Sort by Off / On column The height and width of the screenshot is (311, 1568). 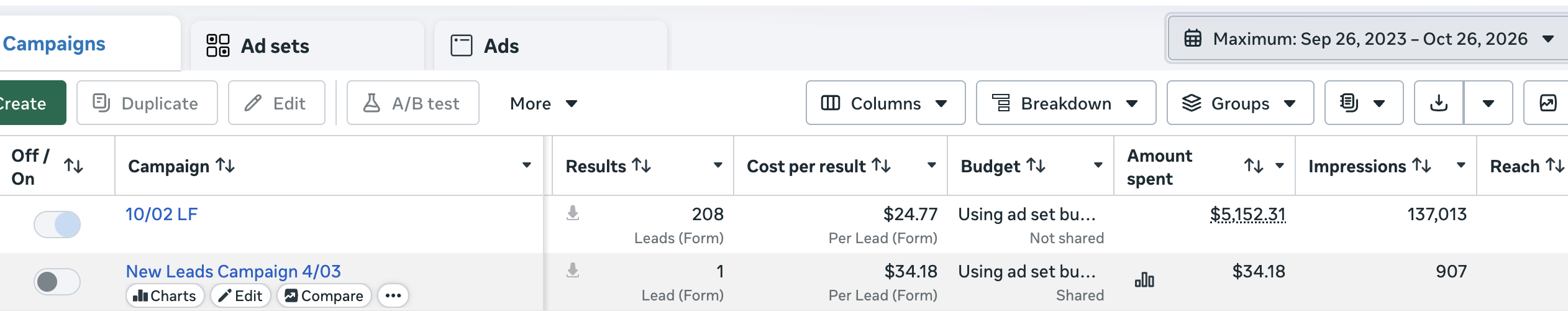[x=74, y=166]
